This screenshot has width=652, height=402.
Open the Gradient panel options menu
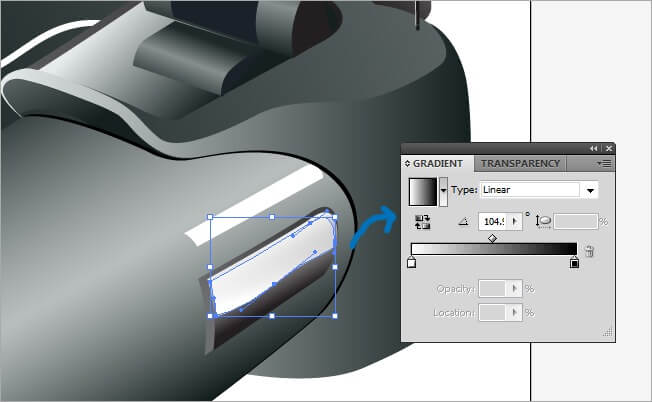pyautogui.click(x=604, y=163)
